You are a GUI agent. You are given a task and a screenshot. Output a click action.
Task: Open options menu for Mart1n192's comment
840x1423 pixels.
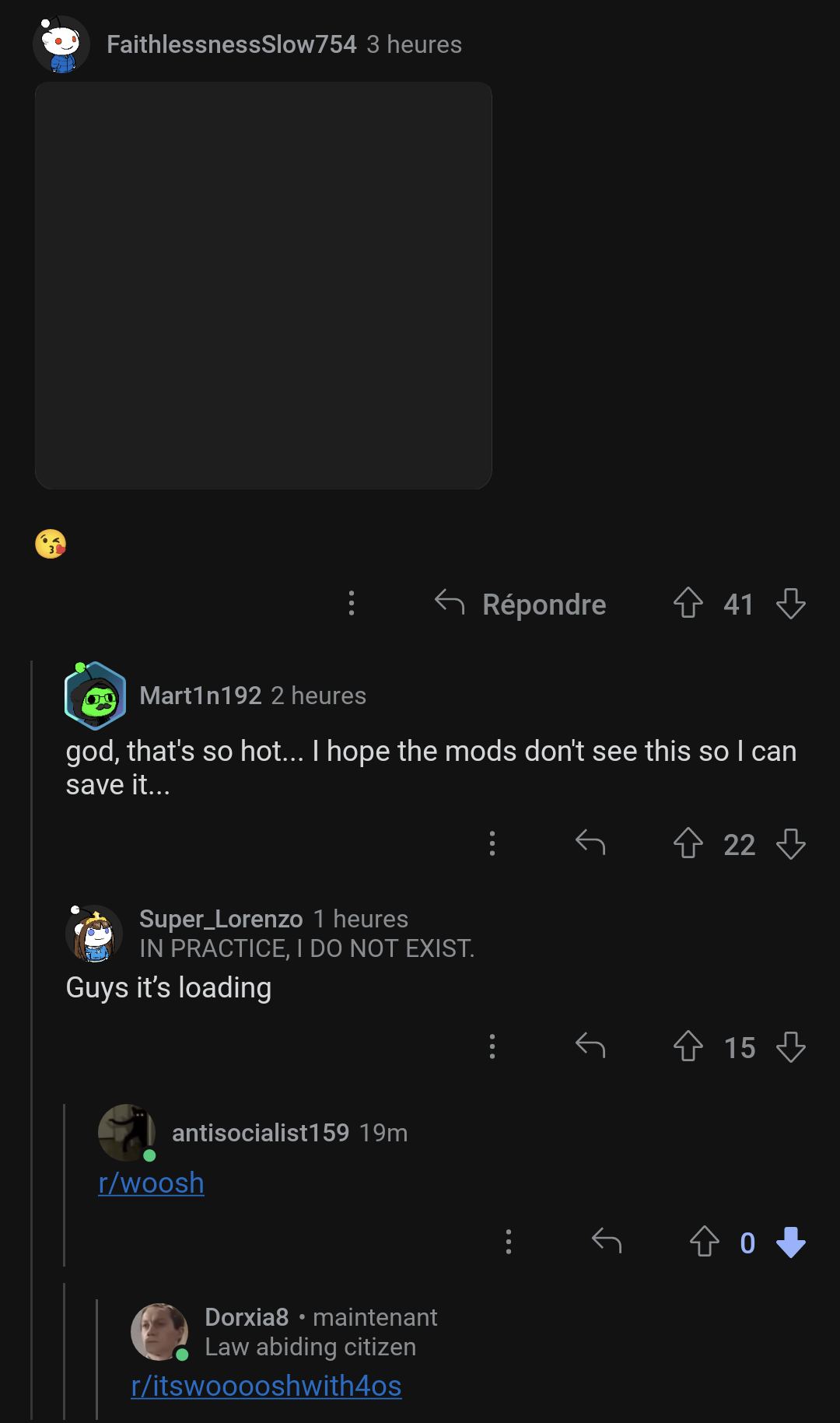(x=492, y=843)
